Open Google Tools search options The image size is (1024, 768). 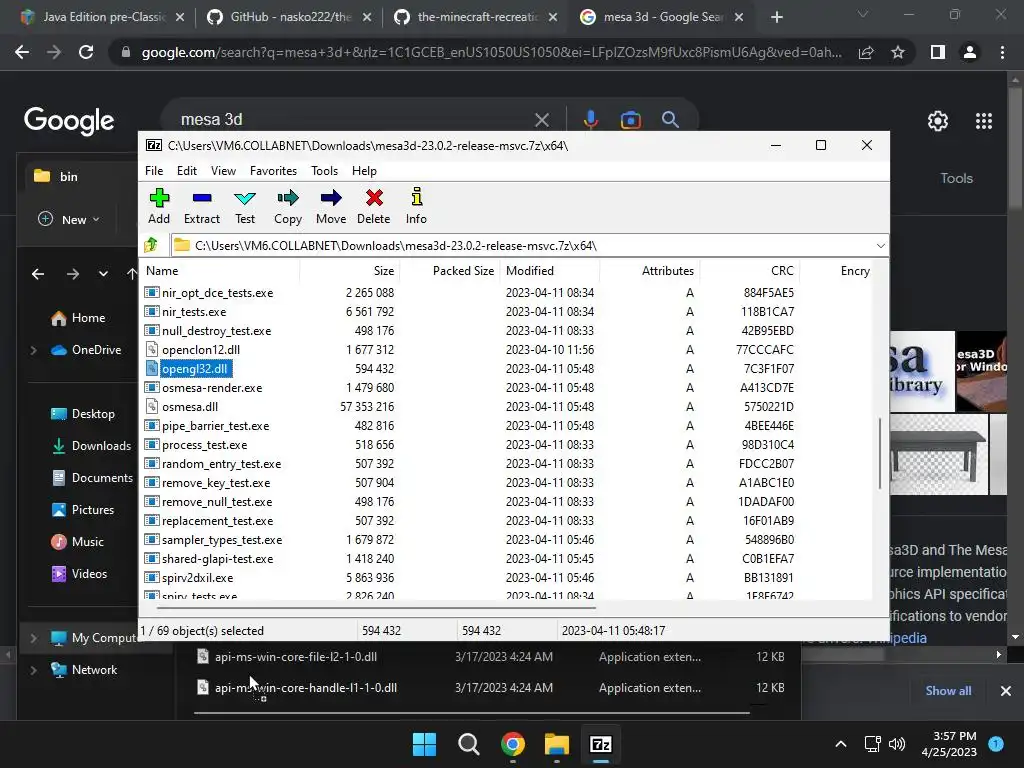(956, 178)
